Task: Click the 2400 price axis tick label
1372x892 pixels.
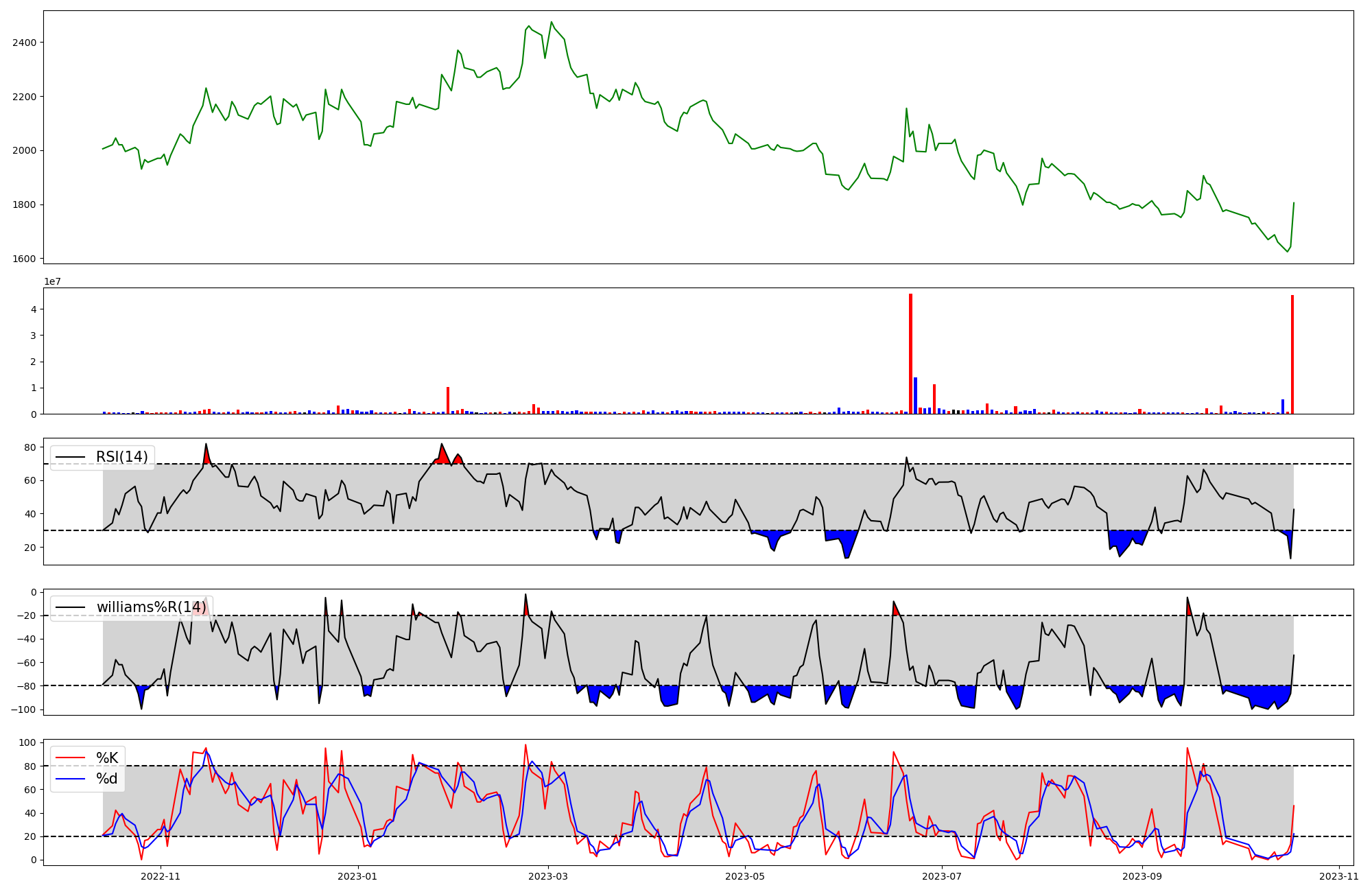Action: pyautogui.click(x=24, y=43)
